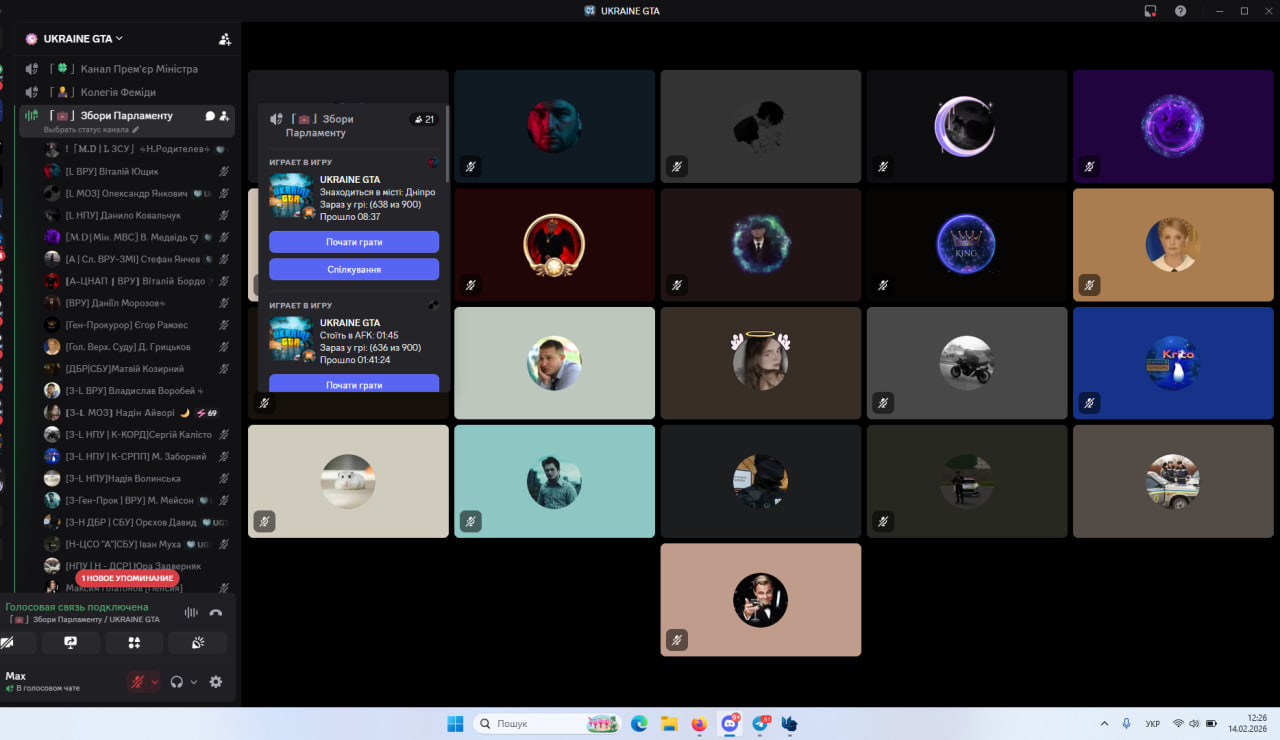Viewport: 1280px width, 740px height.
Task: Open Надін Айворі participant entry
Action: pyautogui.click(x=137, y=413)
